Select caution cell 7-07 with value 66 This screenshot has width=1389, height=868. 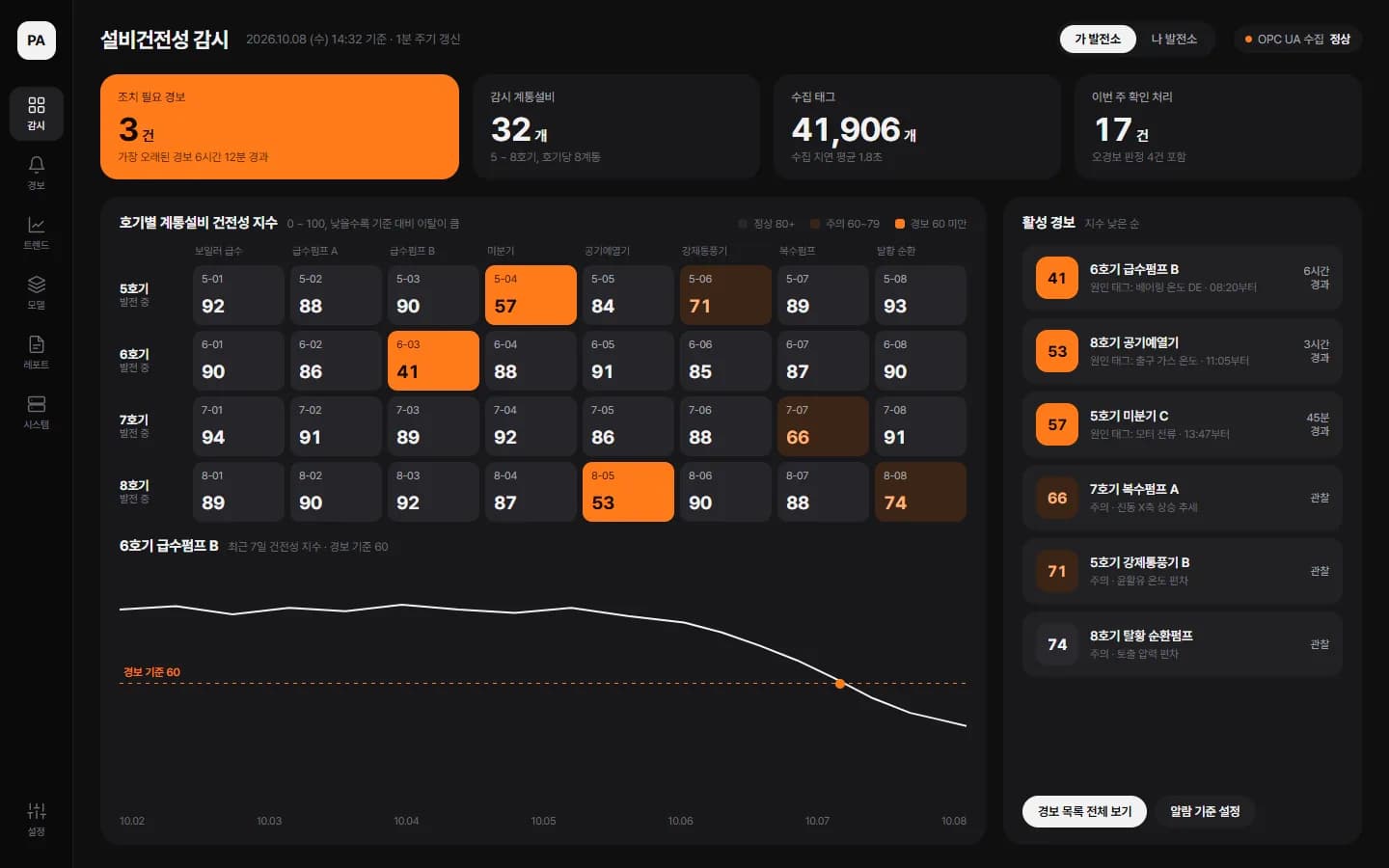(823, 426)
